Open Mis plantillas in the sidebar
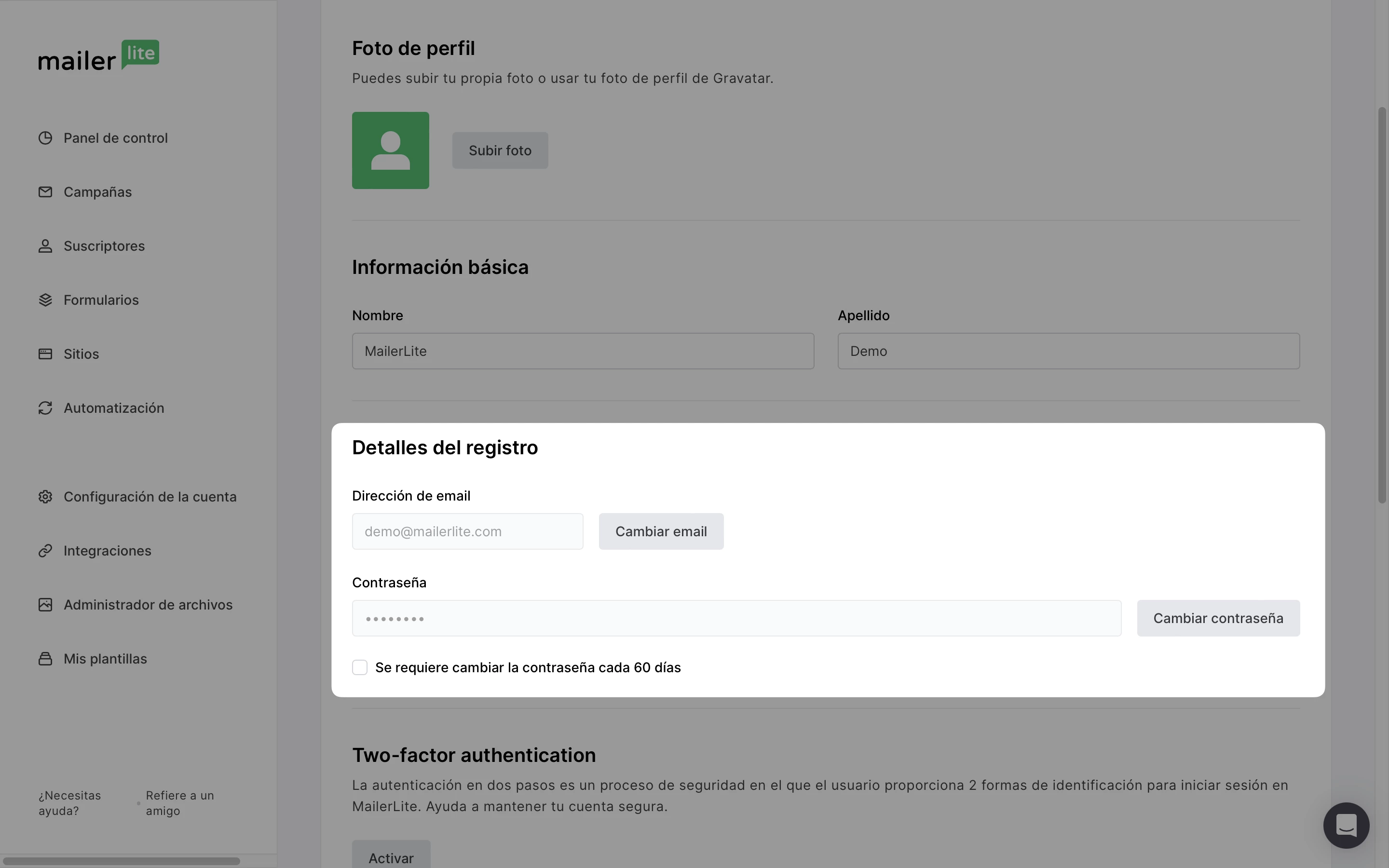Screen dimensions: 1389x868 point(105,659)
